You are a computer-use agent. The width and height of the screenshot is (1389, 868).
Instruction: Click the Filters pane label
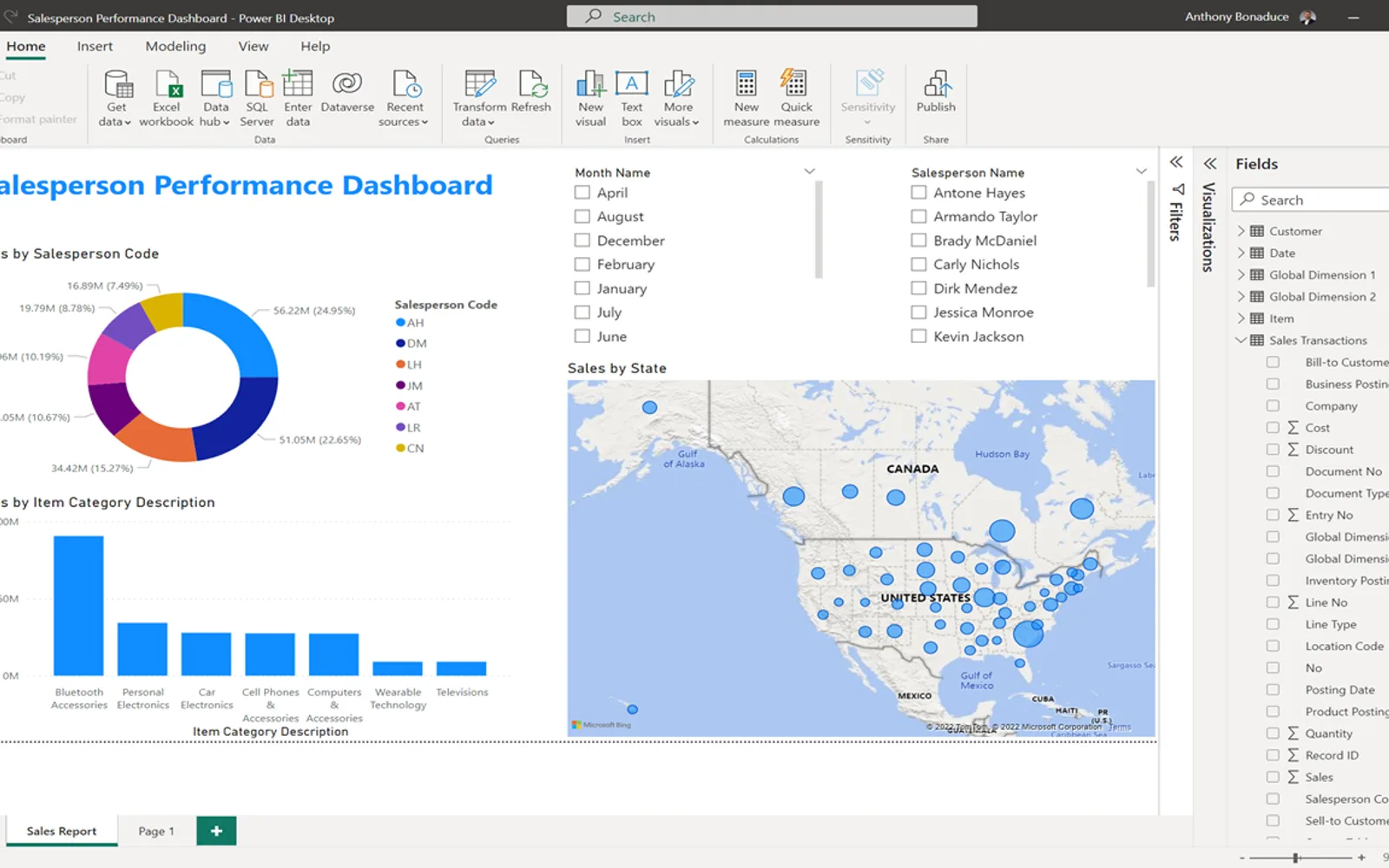coord(1176,221)
